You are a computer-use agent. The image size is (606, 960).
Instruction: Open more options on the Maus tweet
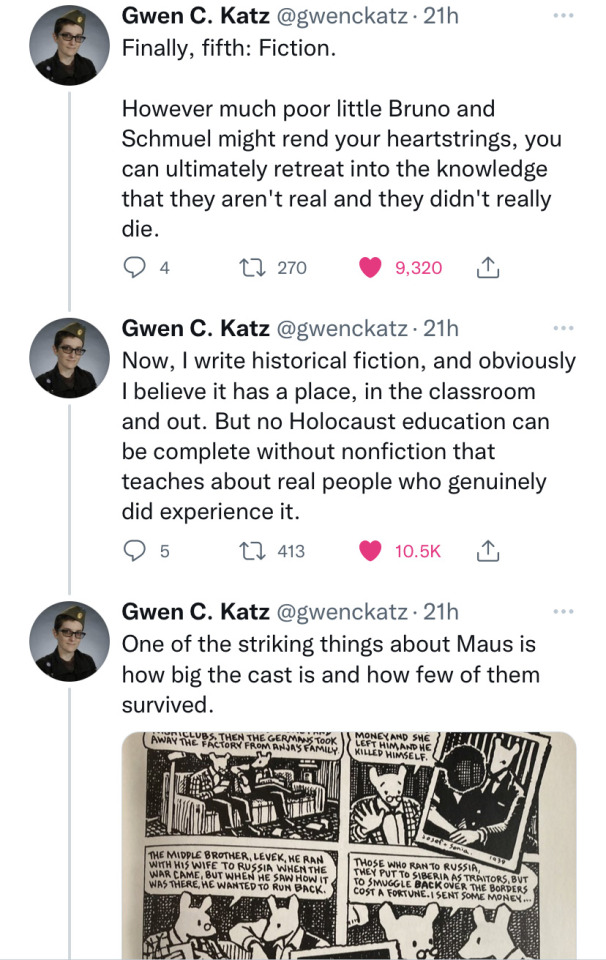pyautogui.click(x=564, y=610)
